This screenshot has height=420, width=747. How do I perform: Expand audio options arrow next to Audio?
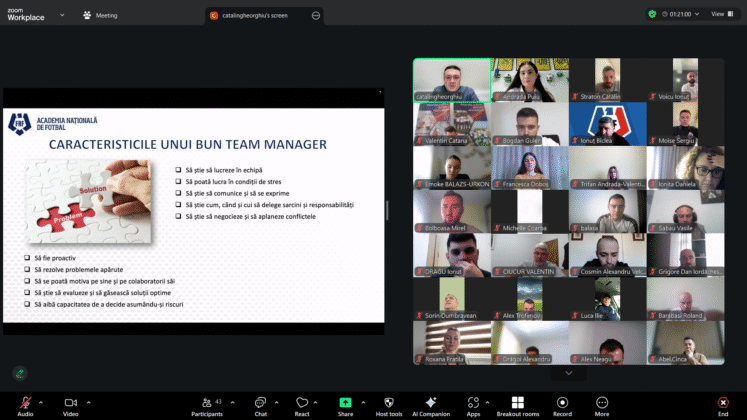[44, 399]
